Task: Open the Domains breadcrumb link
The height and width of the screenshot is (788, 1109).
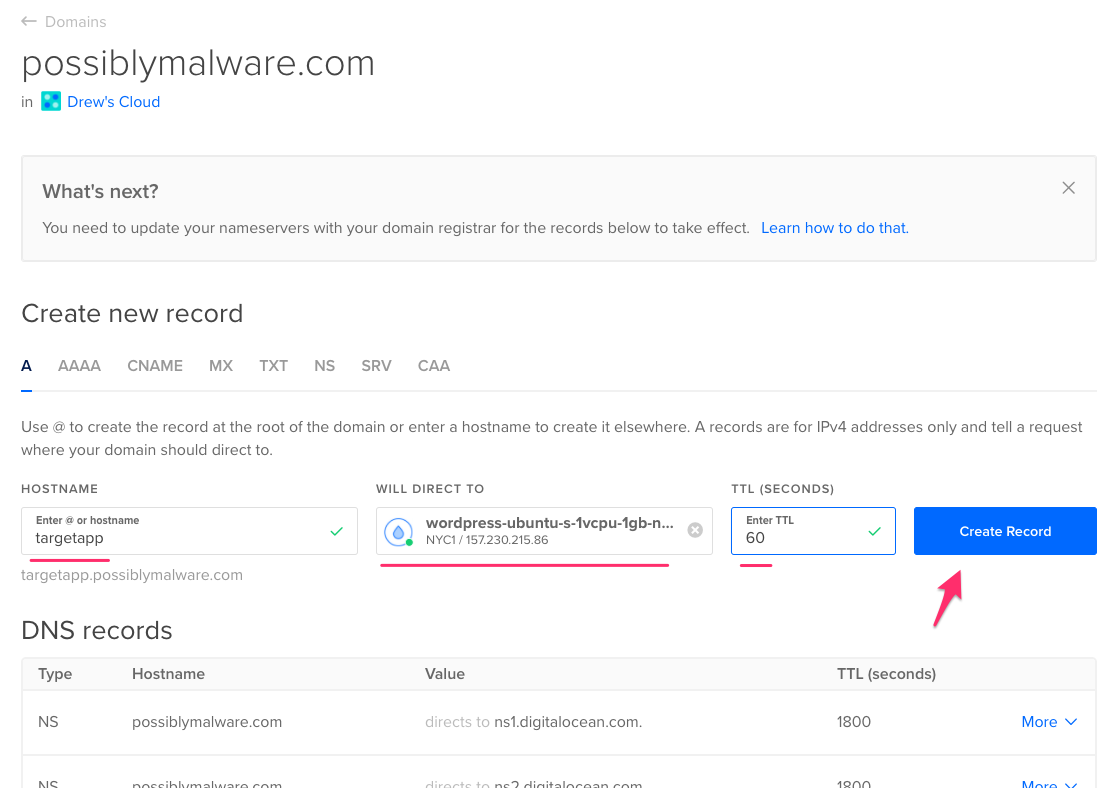Action: click(x=75, y=22)
